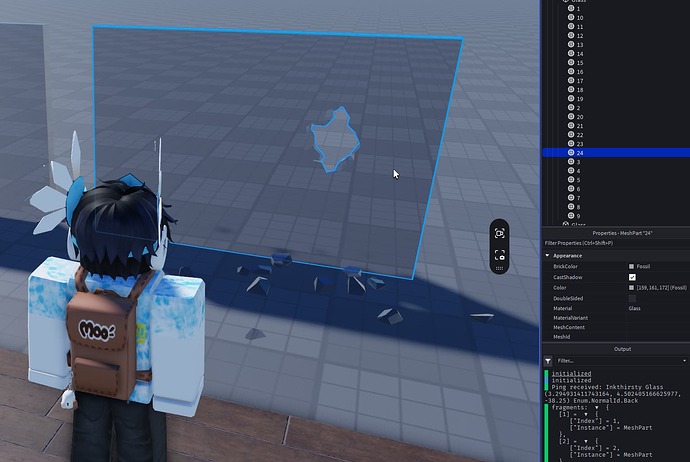Toggle the DoubleSided checkbox
This screenshot has width=690, height=462.
click(x=632, y=298)
